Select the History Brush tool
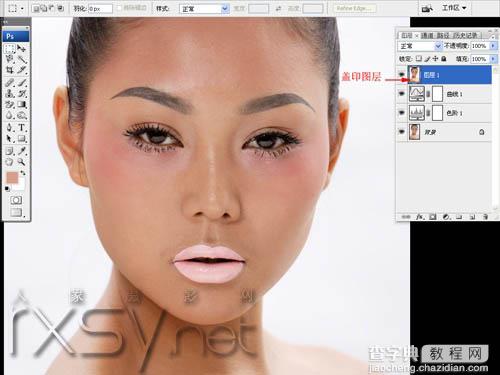 [x=22, y=93]
